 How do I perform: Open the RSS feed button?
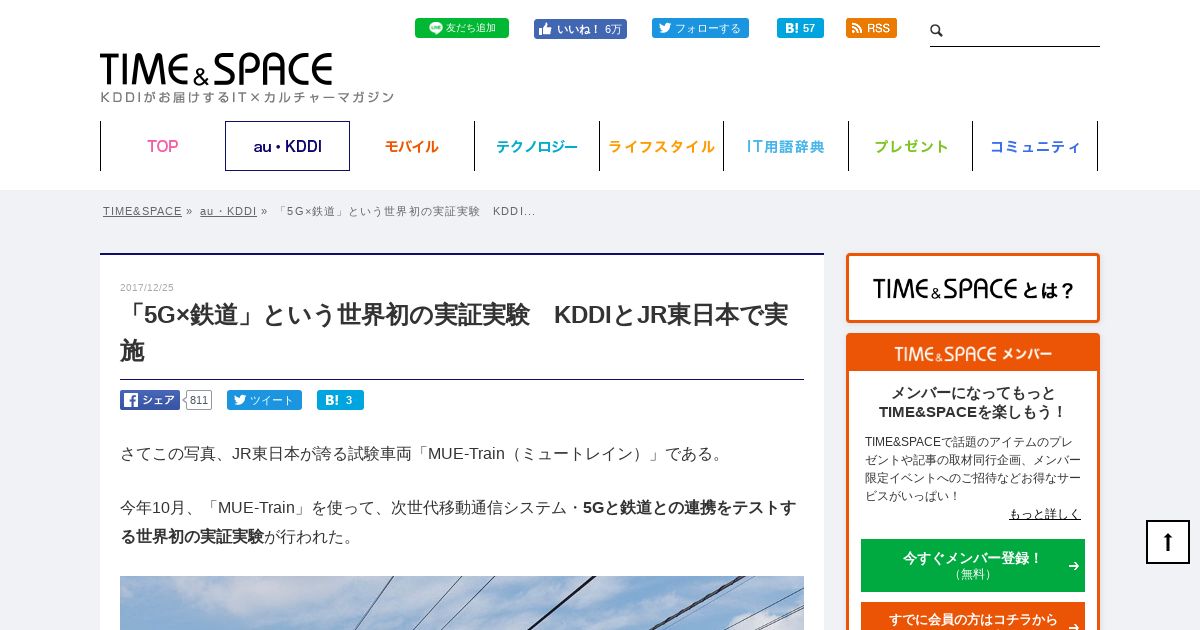pos(871,28)
